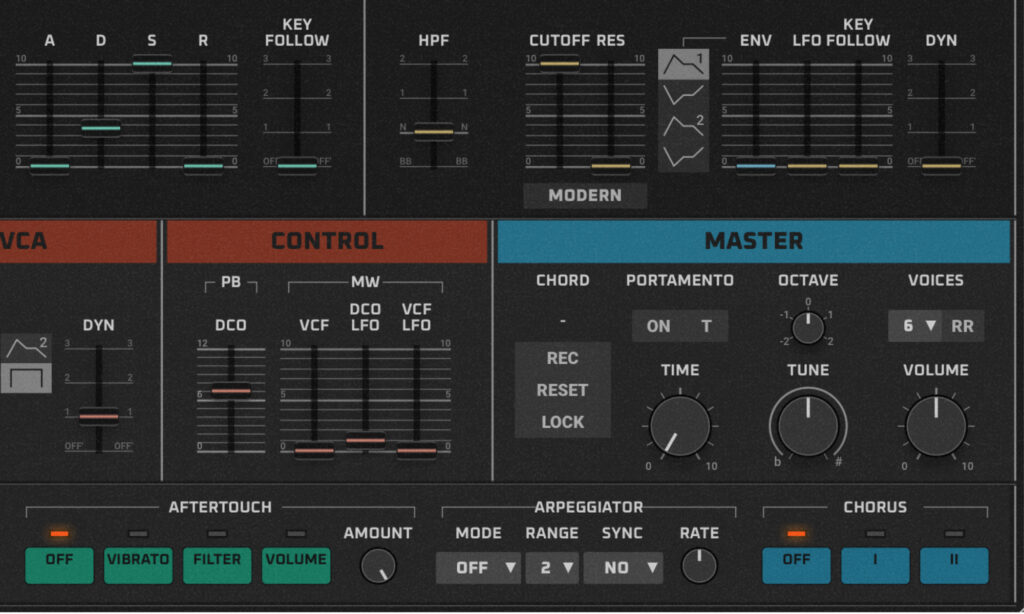Viewport: 1024px width, 614px height.
Task: Select the envelope 1 shape icon
Action: pos(683,62)
